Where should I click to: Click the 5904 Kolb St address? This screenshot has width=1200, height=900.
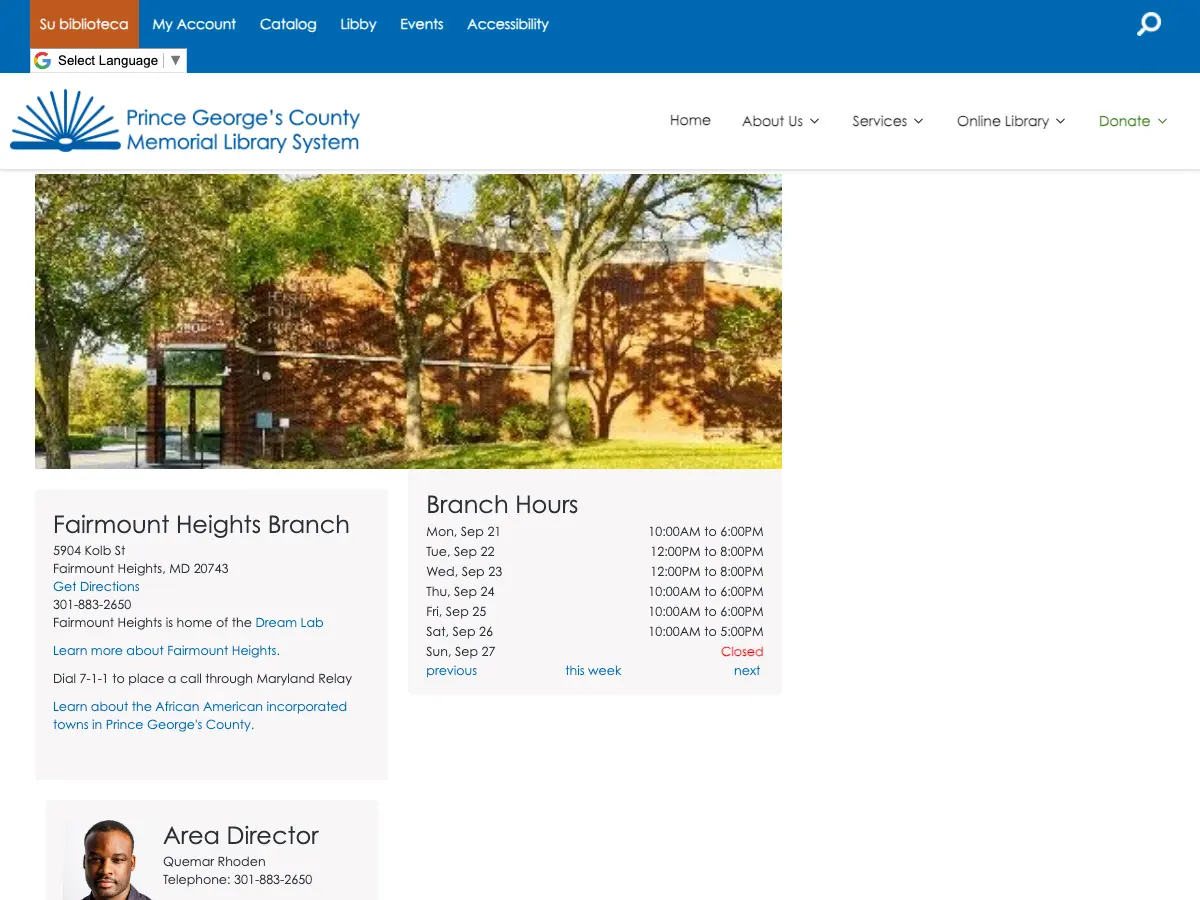tap(89, 551)
